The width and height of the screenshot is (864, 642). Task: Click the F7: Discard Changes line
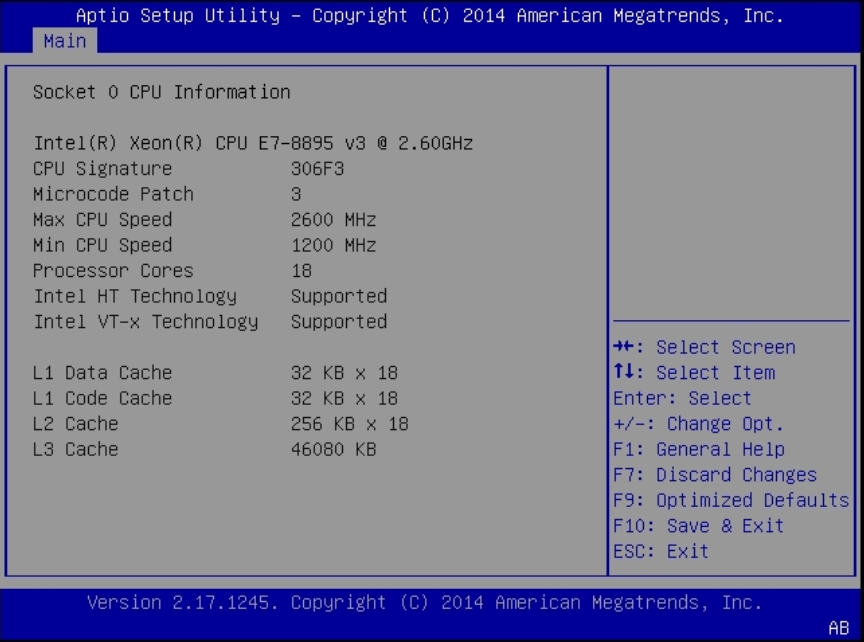coord(715,475)
